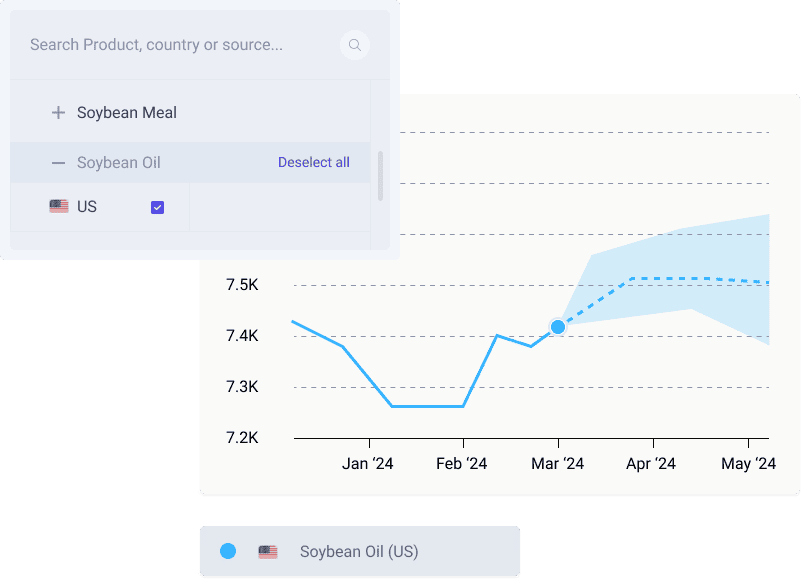Click the US flag beside the US entry

(x=60, y=206)
